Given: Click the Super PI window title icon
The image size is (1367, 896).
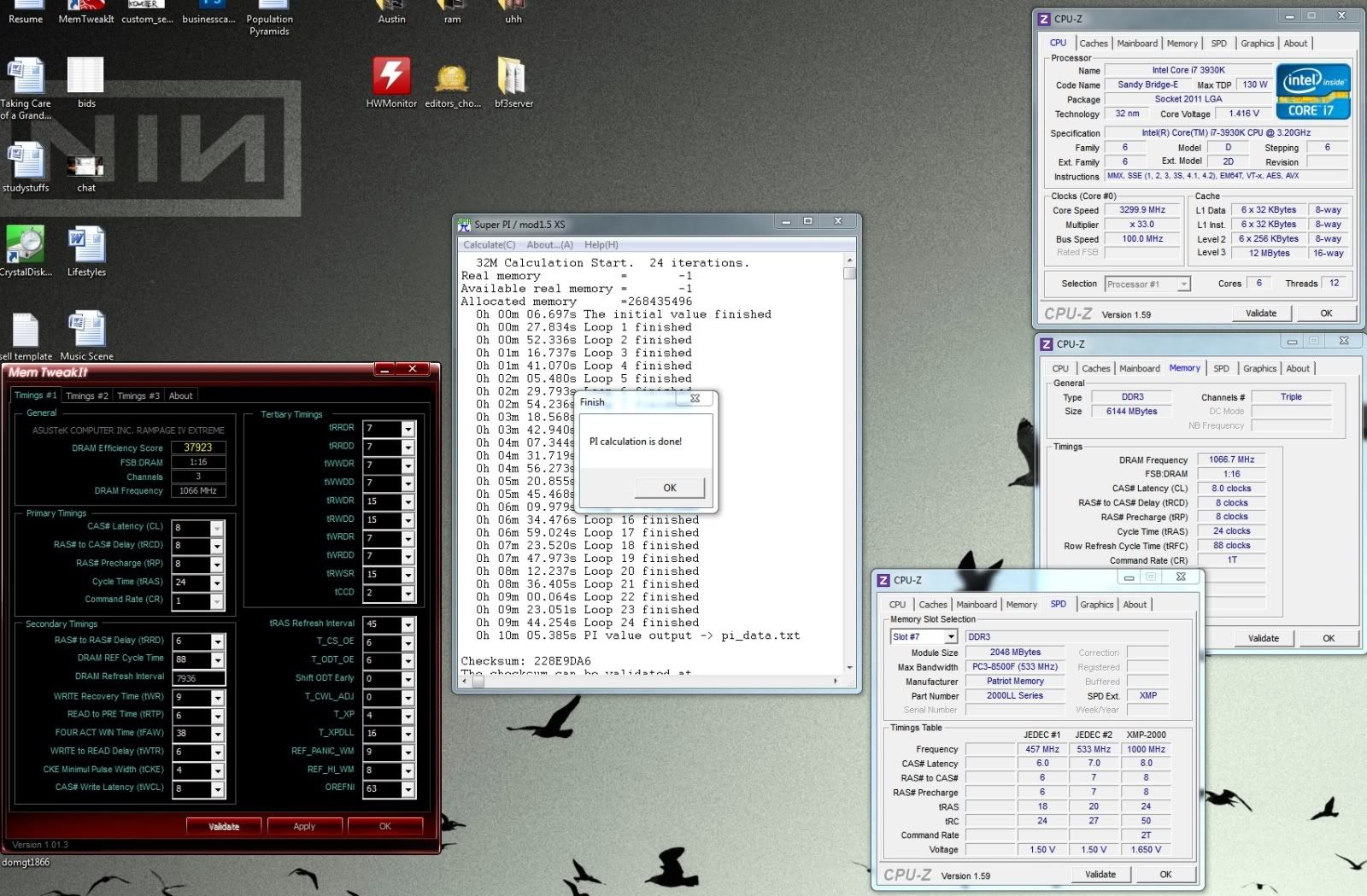Looking at the screenshot, I should tap(464, 225).
